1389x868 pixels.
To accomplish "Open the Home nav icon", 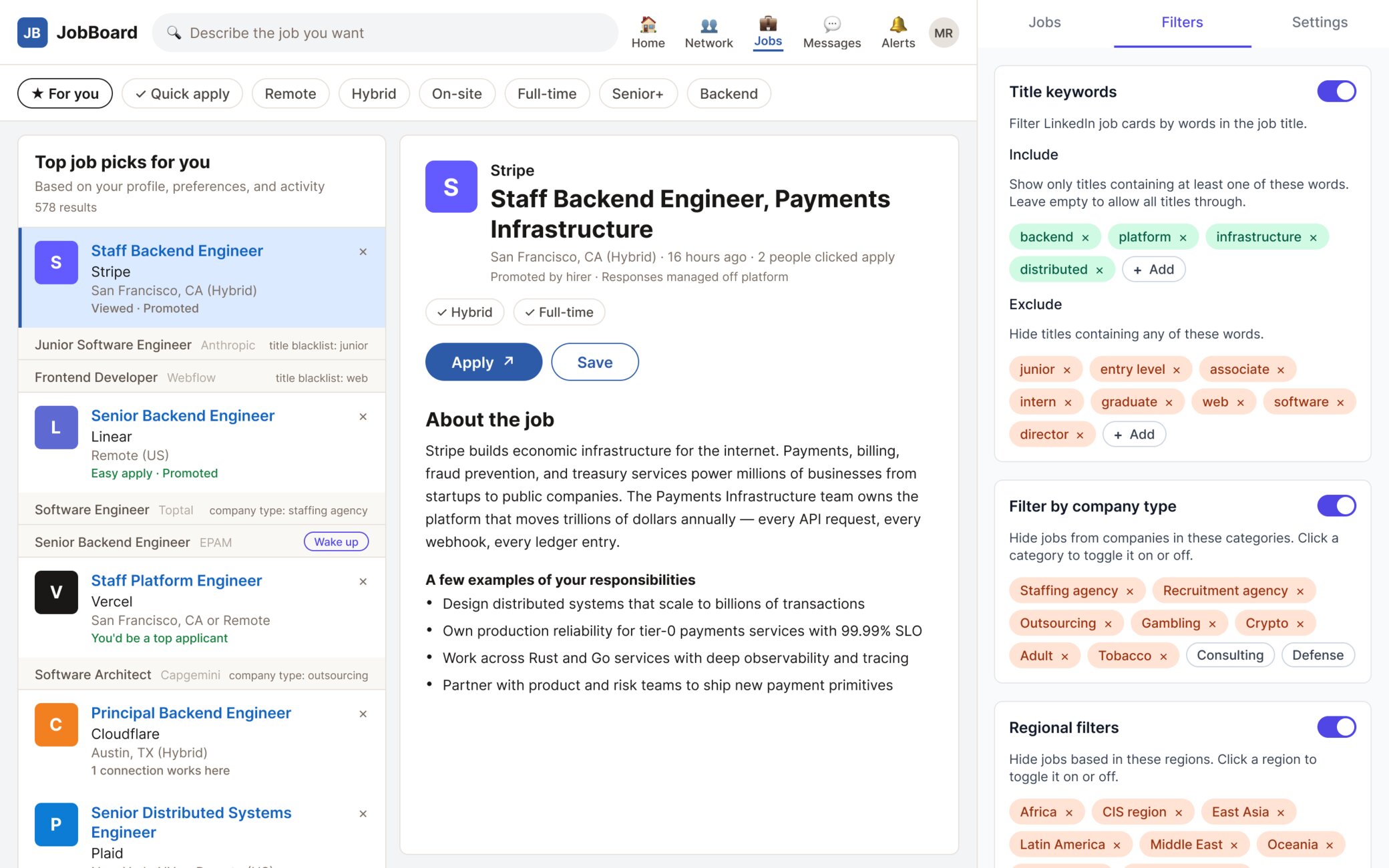I will point(648,32).
